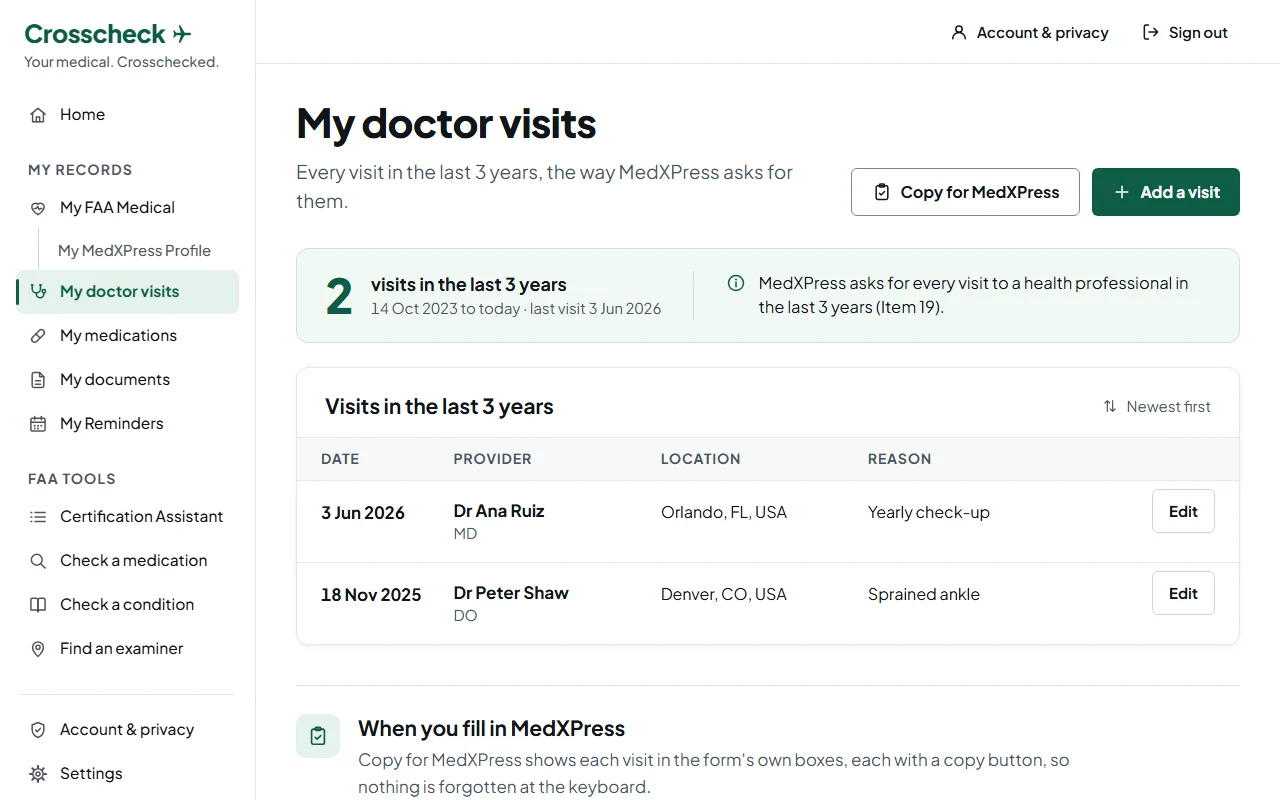Open My Reminders page
This screenshot has height=800, width=1280.
point(127,424)
